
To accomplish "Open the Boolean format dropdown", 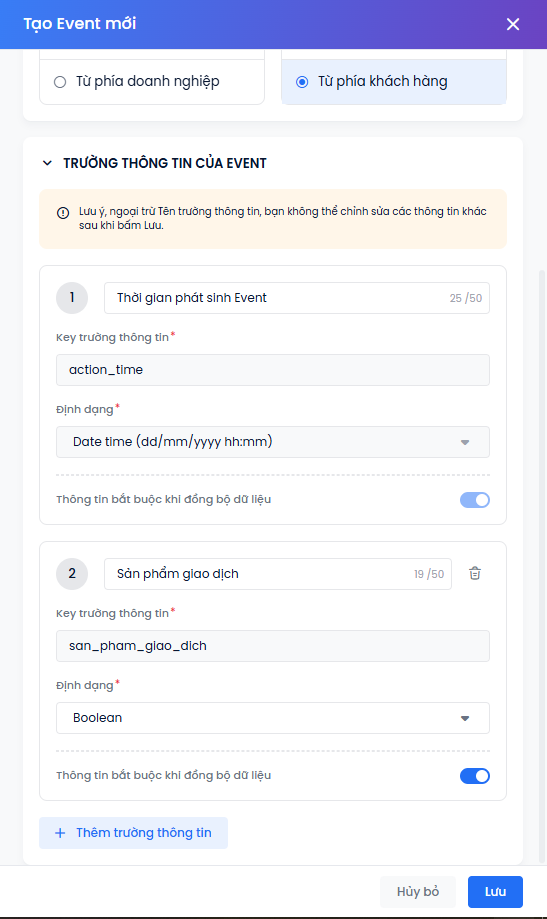I will (x=273, y=718).
